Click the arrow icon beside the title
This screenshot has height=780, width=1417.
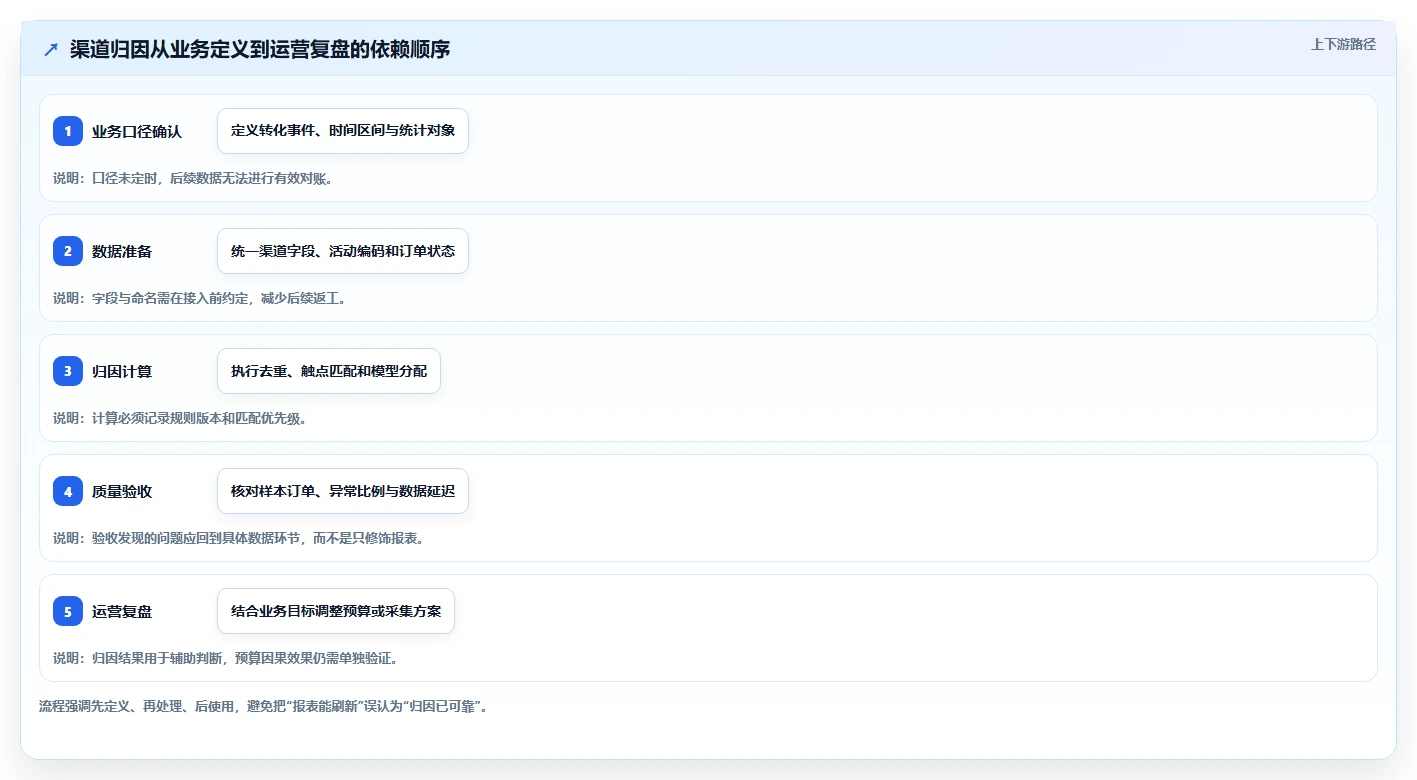click(51, 49)
